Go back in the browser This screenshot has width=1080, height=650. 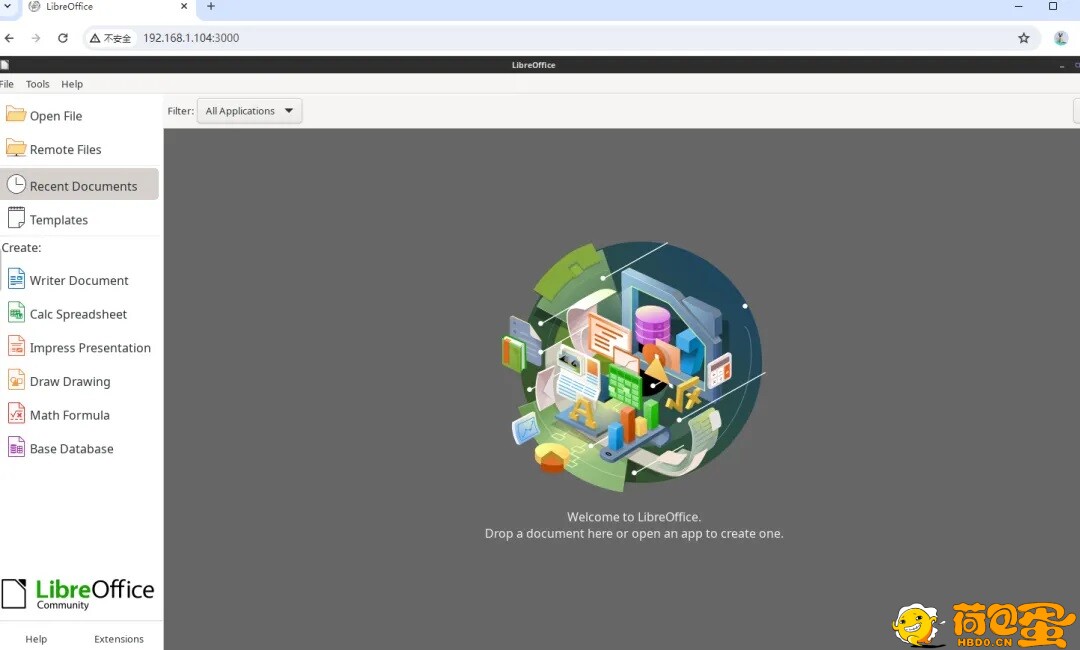coord(9,38)
